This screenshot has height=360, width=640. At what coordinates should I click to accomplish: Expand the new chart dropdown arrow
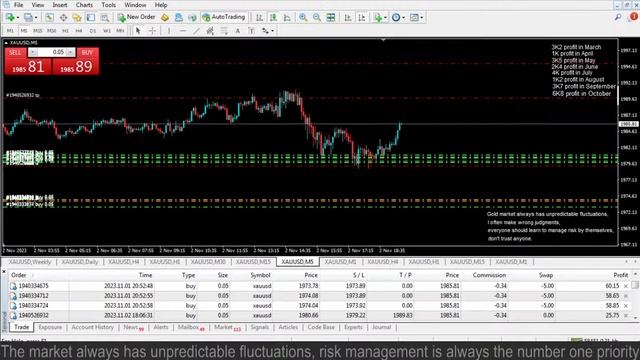18,18
